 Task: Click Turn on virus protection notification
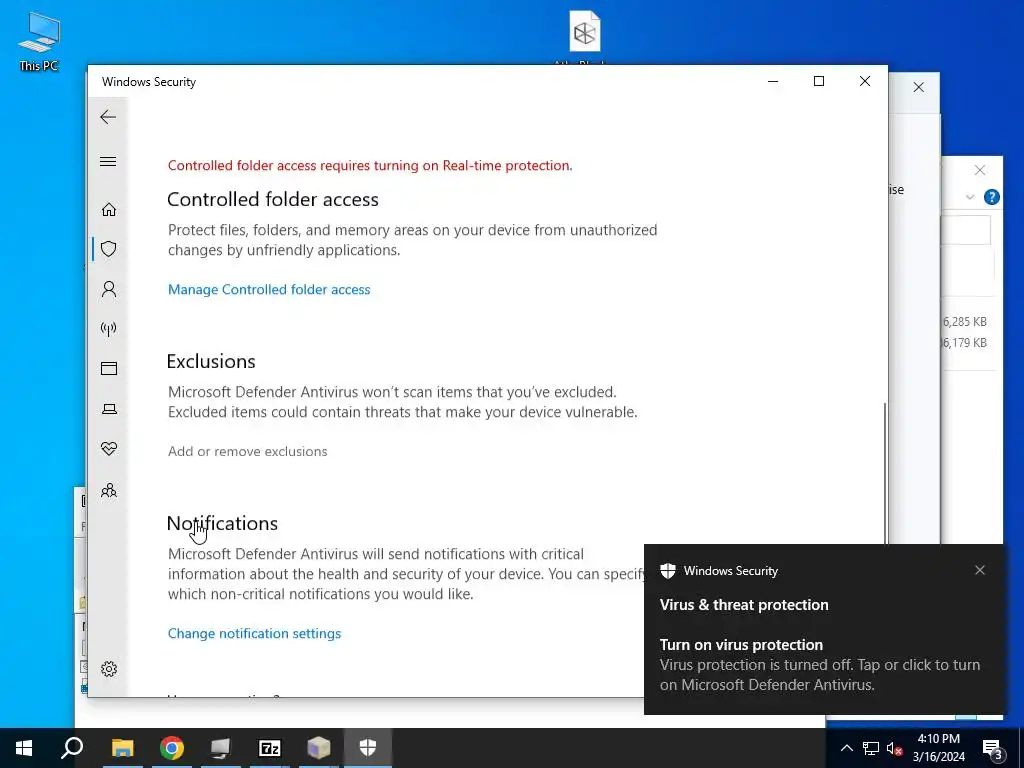(x=824, y=629)
